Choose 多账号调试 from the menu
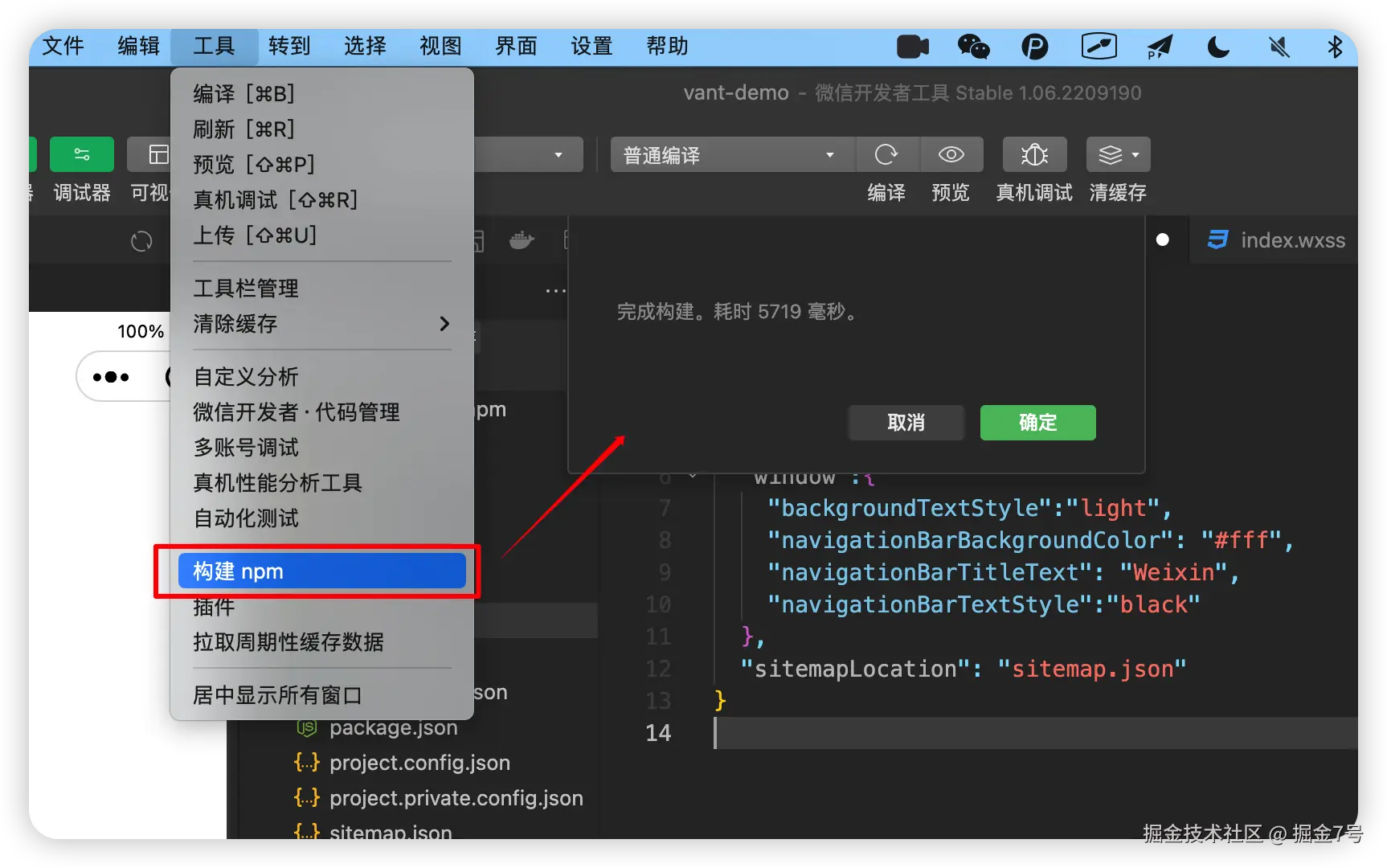Viewport: 1387px width, 868px height. click(x=321, y=448)
